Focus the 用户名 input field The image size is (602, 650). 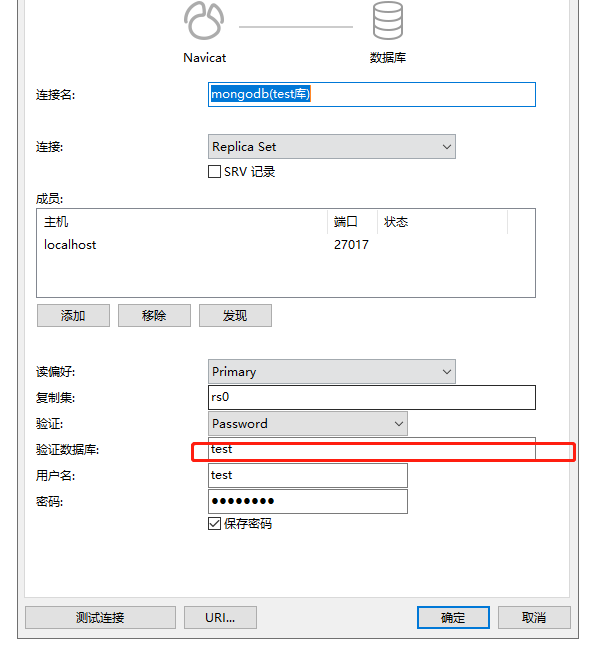(x=308, y=475)
